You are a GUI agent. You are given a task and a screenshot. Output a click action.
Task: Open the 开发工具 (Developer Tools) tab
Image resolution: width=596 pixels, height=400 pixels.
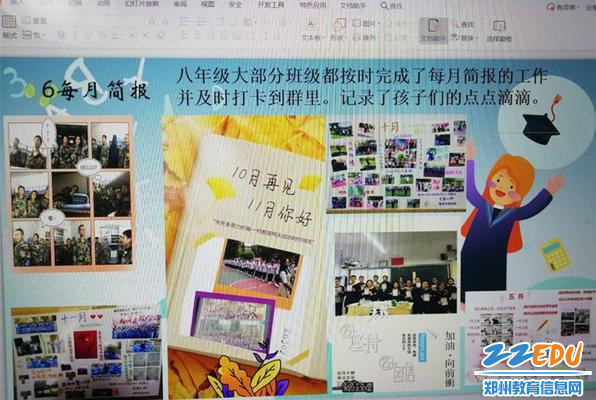[271, 5]
